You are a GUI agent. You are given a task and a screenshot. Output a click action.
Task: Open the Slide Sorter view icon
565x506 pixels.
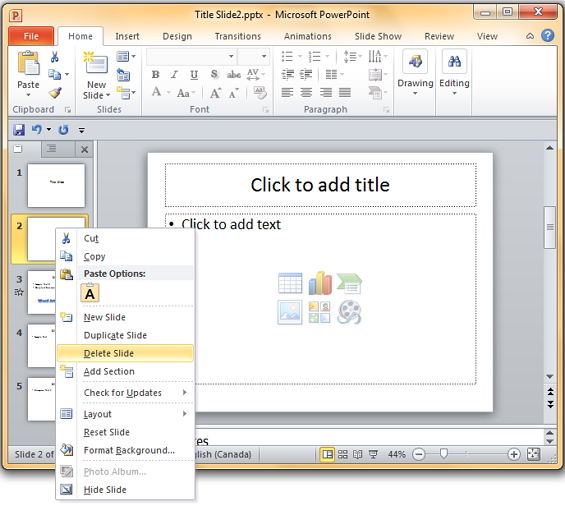coord(343,454)
